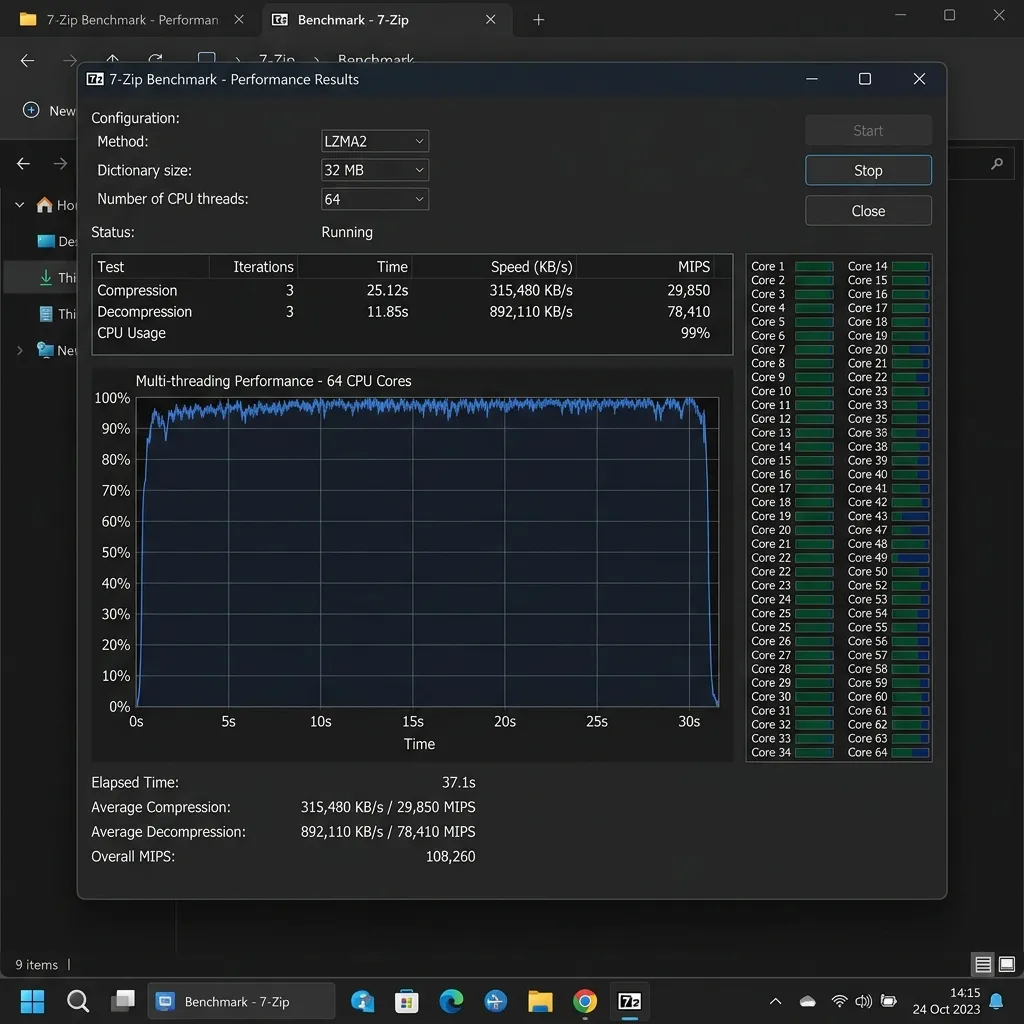
Task: Switch to large thumbnails view icon
Action: [x=1007, y=964]
